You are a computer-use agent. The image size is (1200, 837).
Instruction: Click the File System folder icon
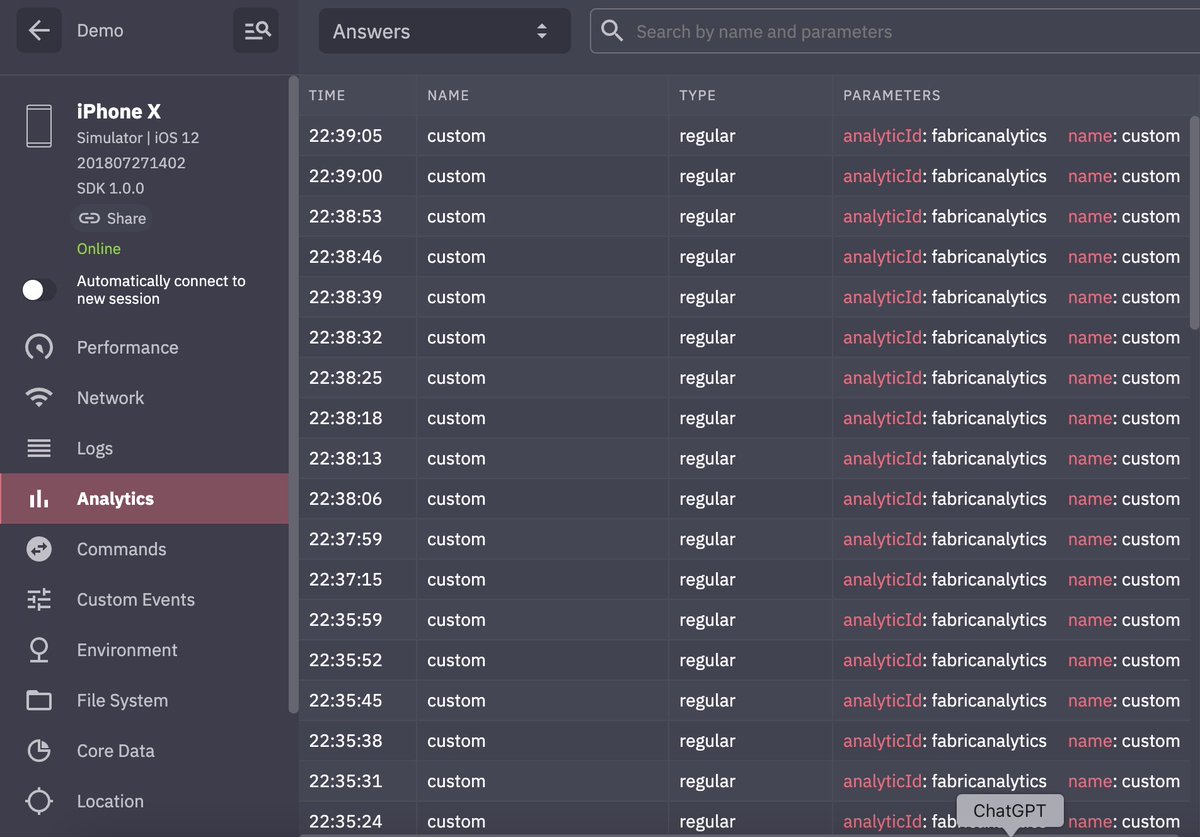39,700
